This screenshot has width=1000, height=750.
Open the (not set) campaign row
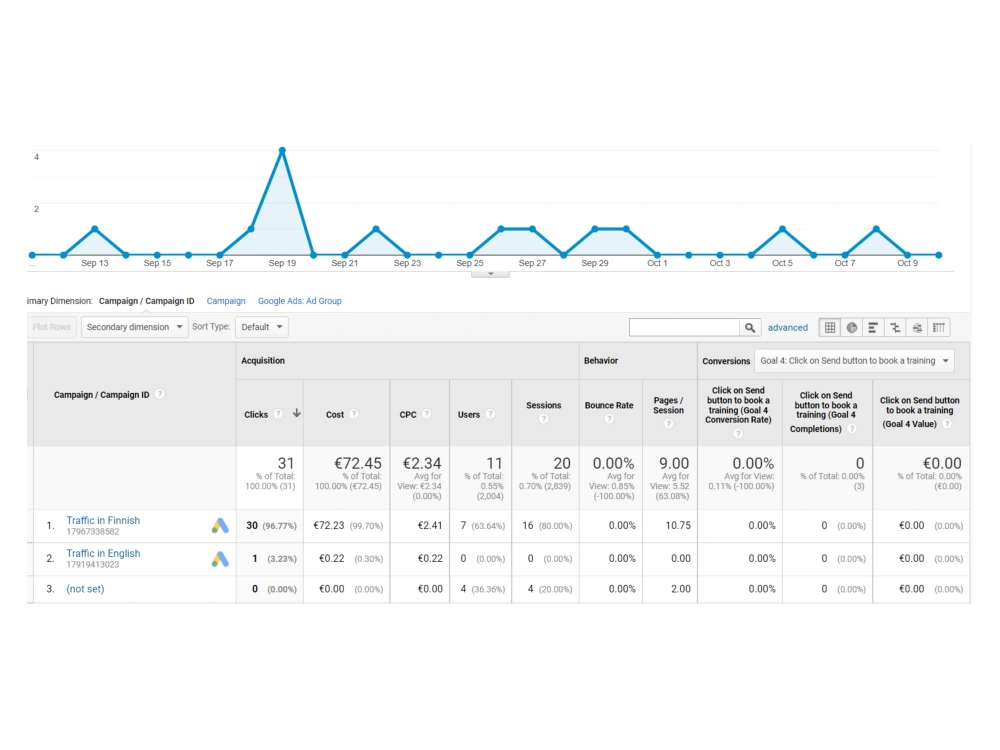pos(85,589)
